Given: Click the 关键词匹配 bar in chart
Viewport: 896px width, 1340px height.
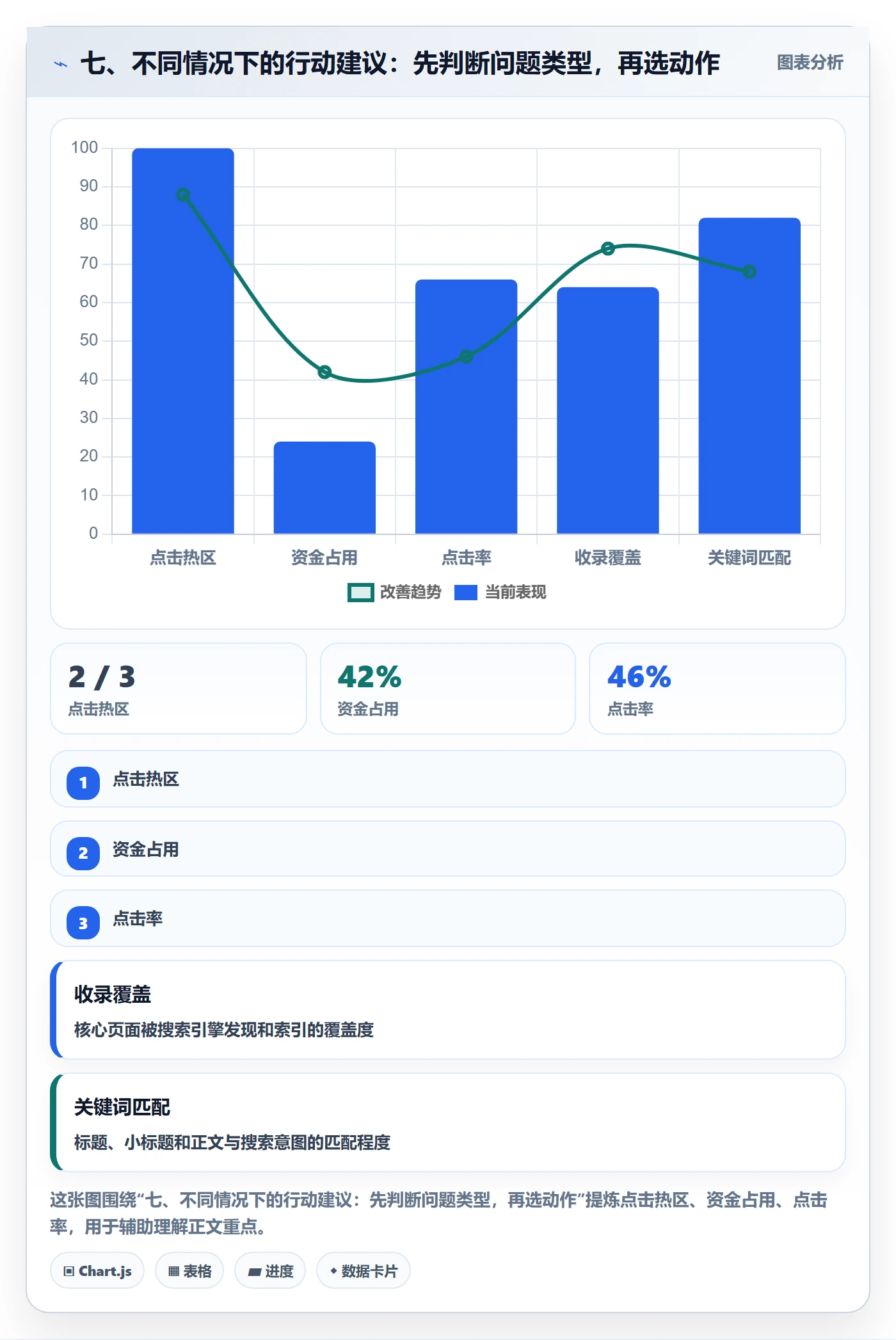Looking at the screenshot, I should (749, 376).
